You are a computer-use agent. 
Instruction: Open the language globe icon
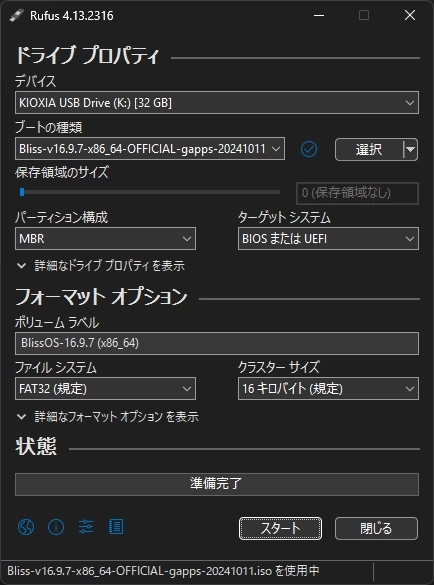tap(26, 527)
